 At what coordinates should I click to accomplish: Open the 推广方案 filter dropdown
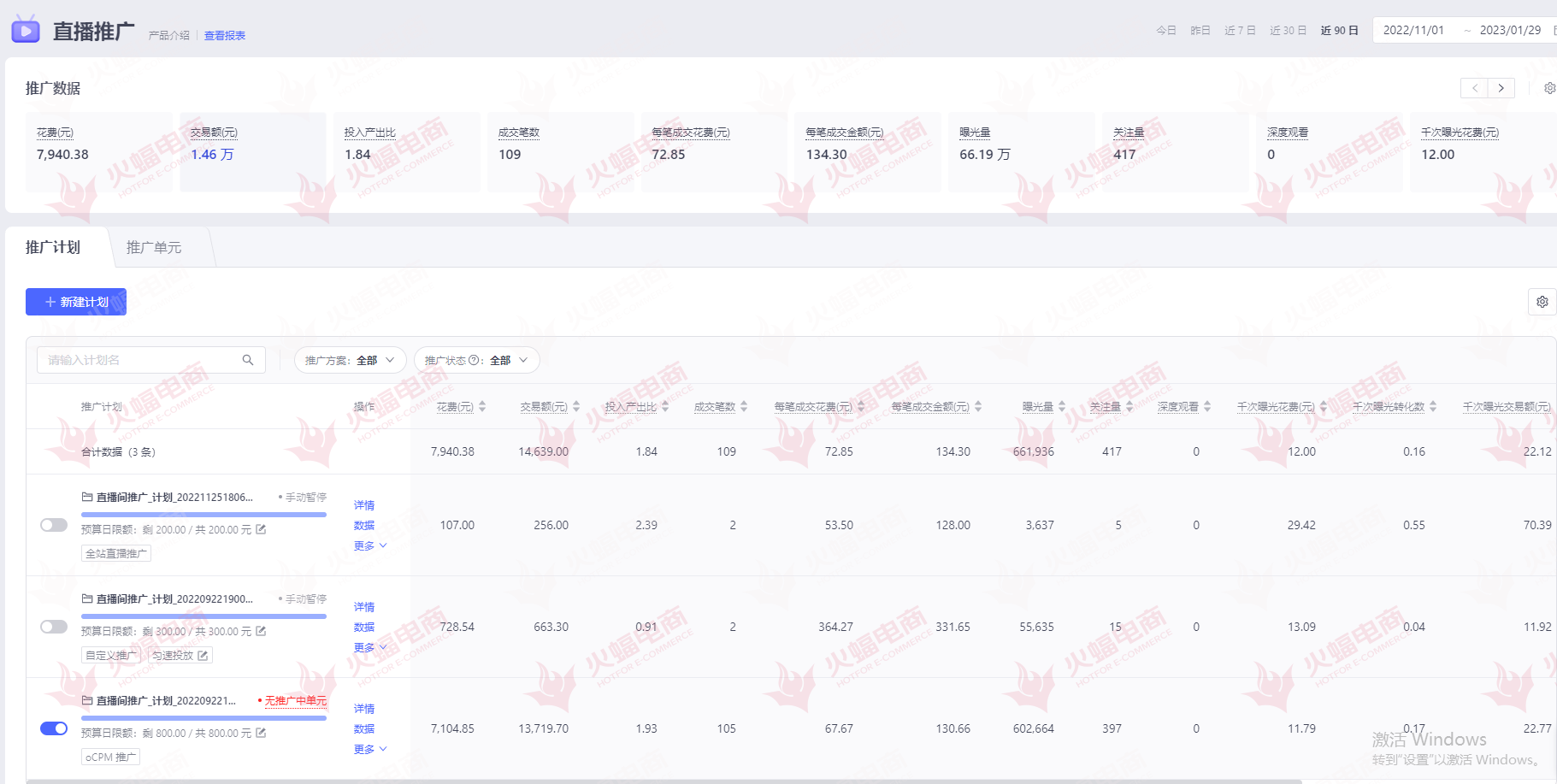point(350,360)
